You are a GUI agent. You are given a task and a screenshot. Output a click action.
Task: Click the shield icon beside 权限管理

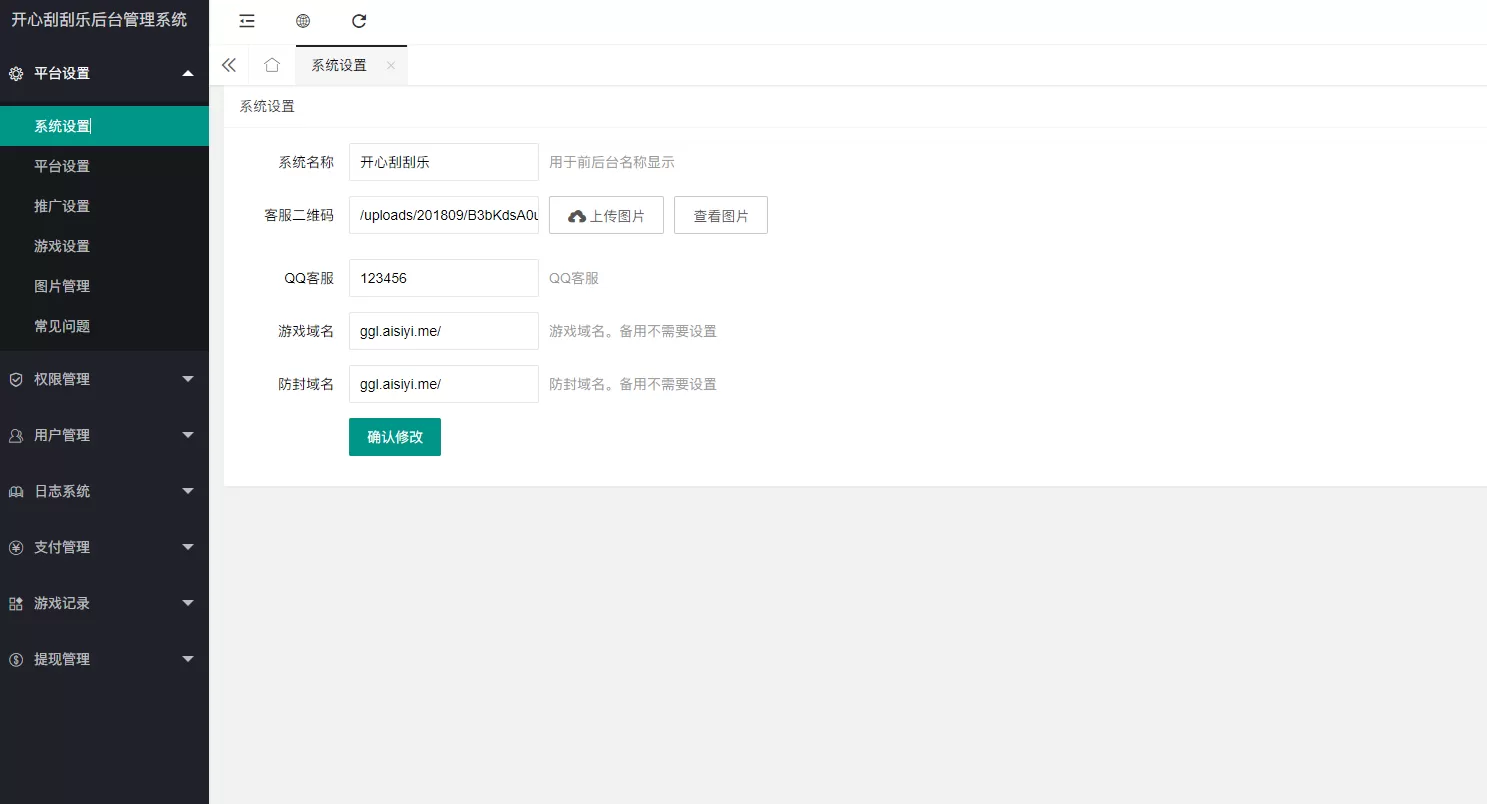click(14, 379)
